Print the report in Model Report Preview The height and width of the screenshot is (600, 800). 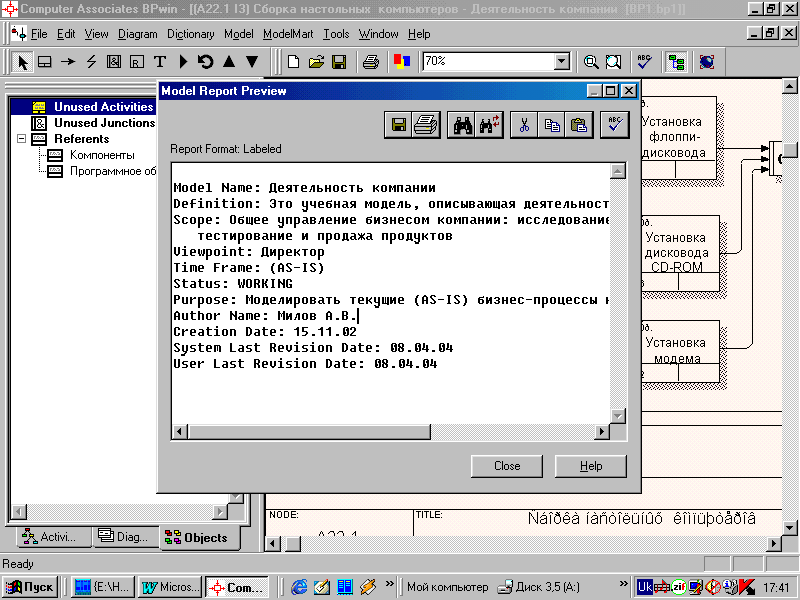click(x=426, y=125)
